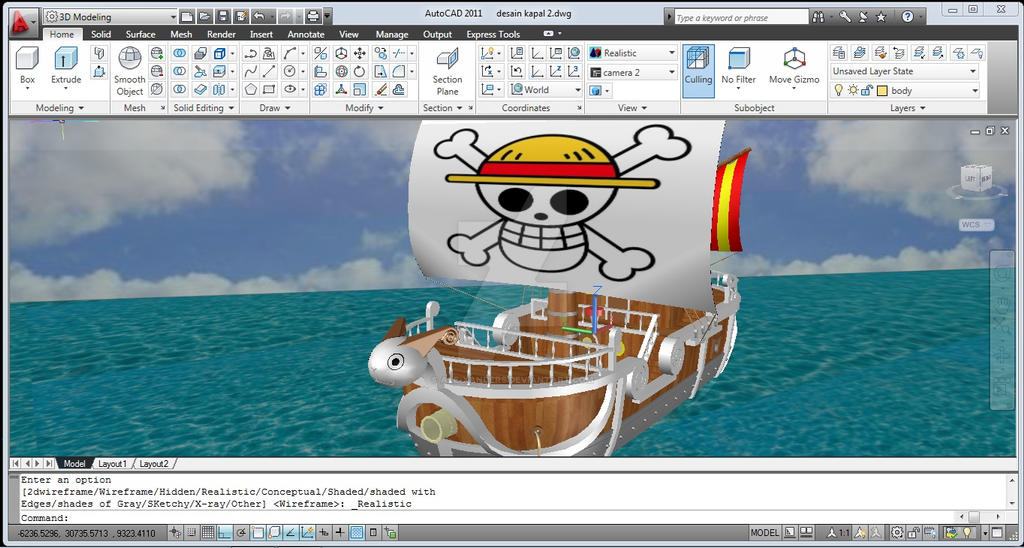
Task: Expand the Modify panel
Action: pos(364,108)
